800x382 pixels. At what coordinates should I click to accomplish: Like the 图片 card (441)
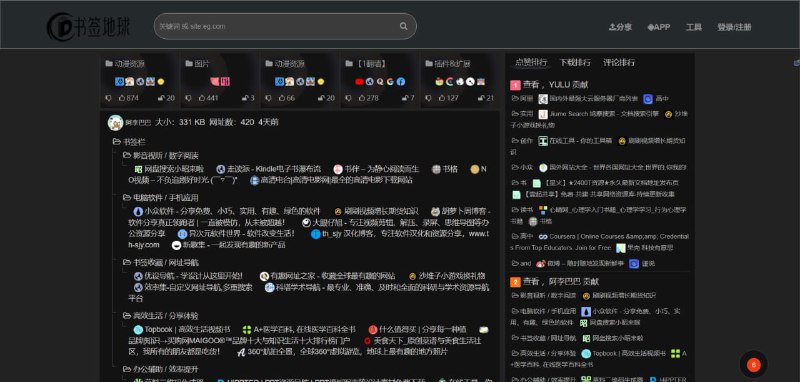tap(209, 98)
